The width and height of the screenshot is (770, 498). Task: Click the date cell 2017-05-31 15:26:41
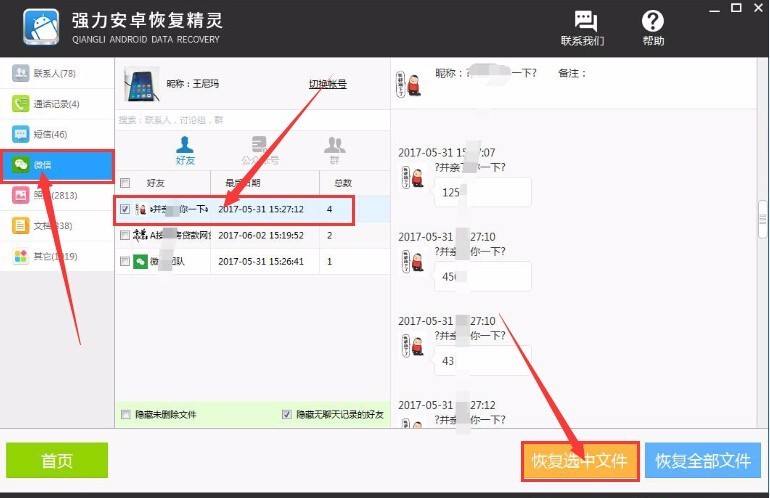click(x=261, y=261)
